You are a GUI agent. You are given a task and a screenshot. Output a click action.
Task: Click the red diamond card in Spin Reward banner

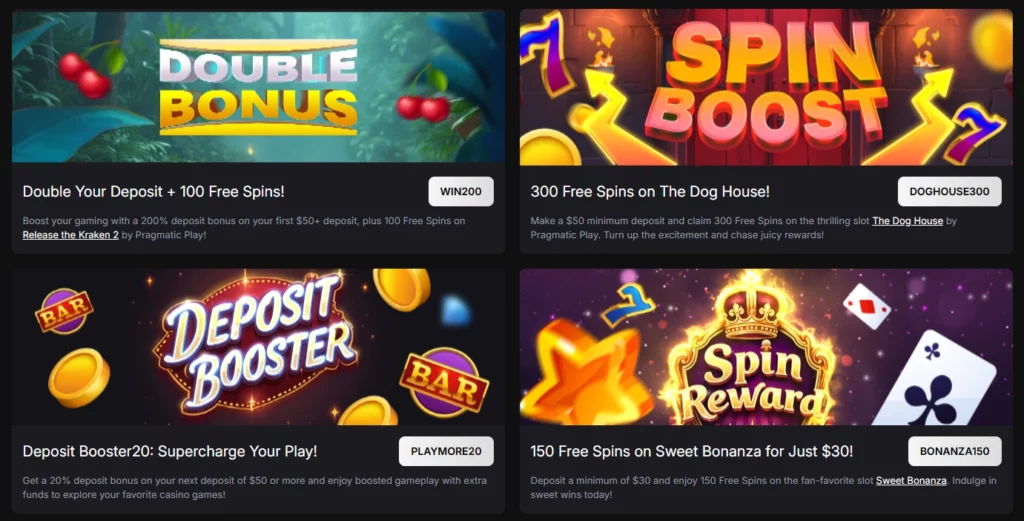(866, 306)
